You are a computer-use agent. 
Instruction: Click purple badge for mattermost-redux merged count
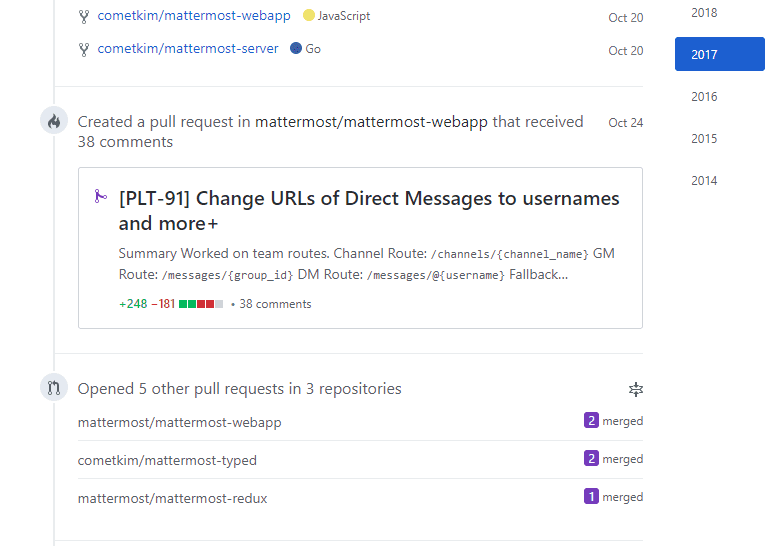(590, 497)
